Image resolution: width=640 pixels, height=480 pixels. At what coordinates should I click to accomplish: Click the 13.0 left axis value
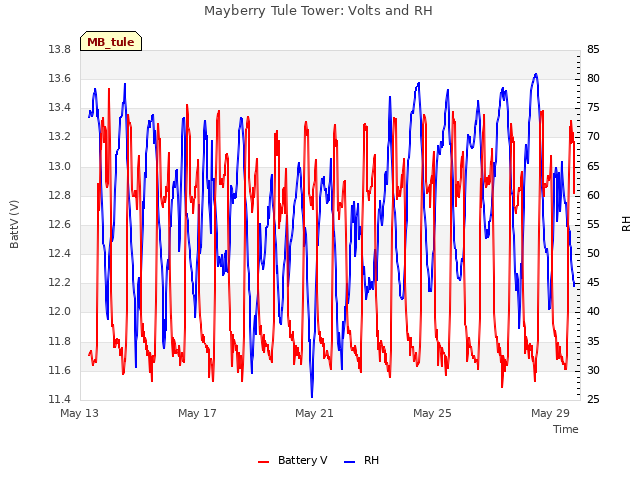tap(60, 167)
